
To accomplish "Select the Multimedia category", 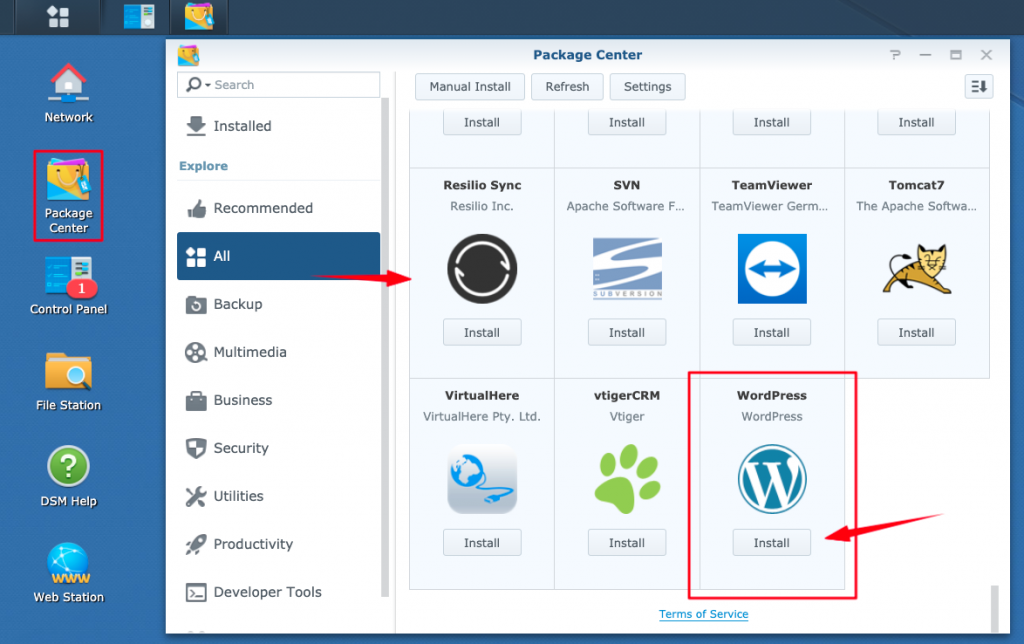I will [x=278, y=352].
